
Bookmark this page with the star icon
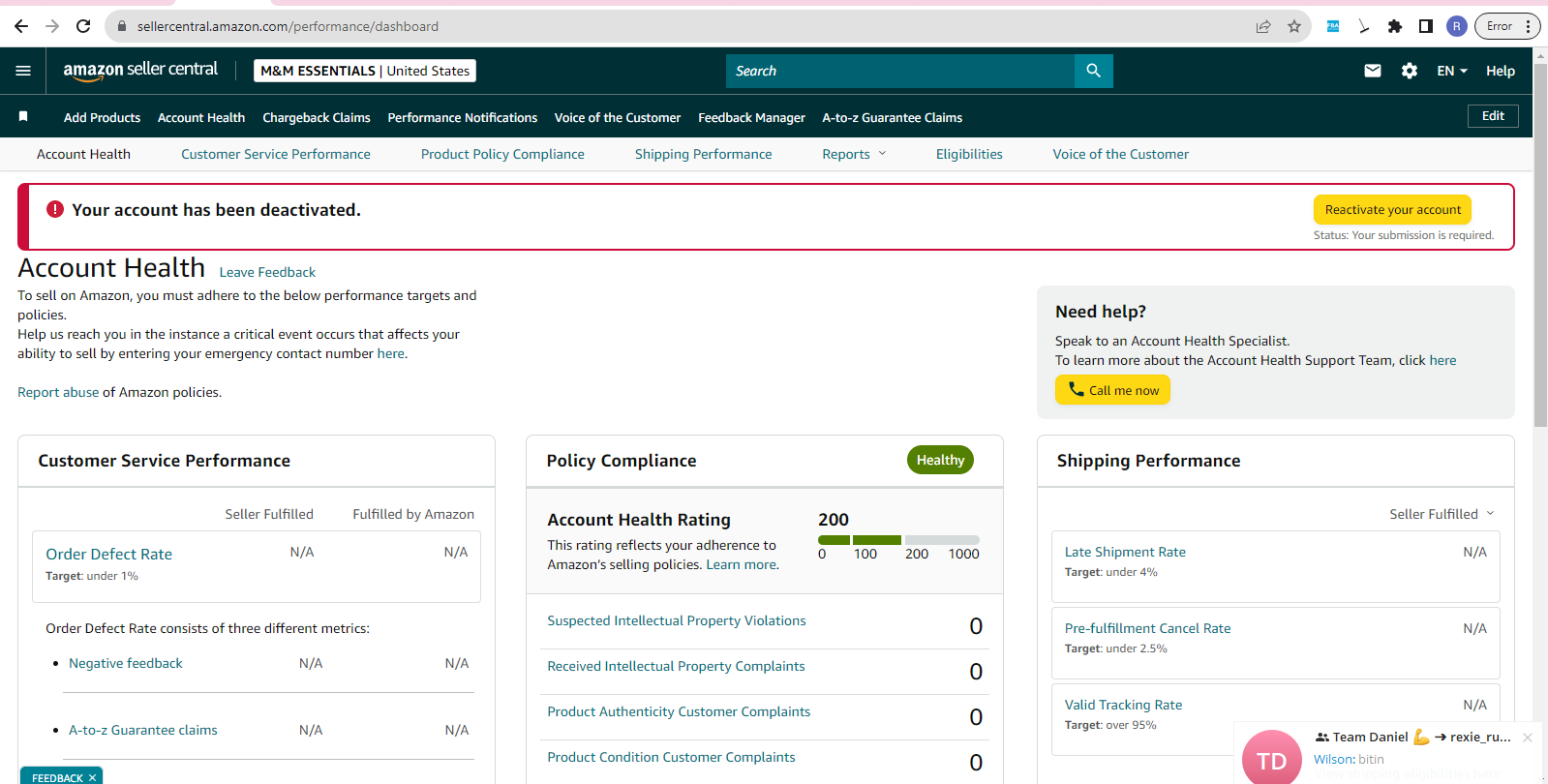(x=1294, y=26)
